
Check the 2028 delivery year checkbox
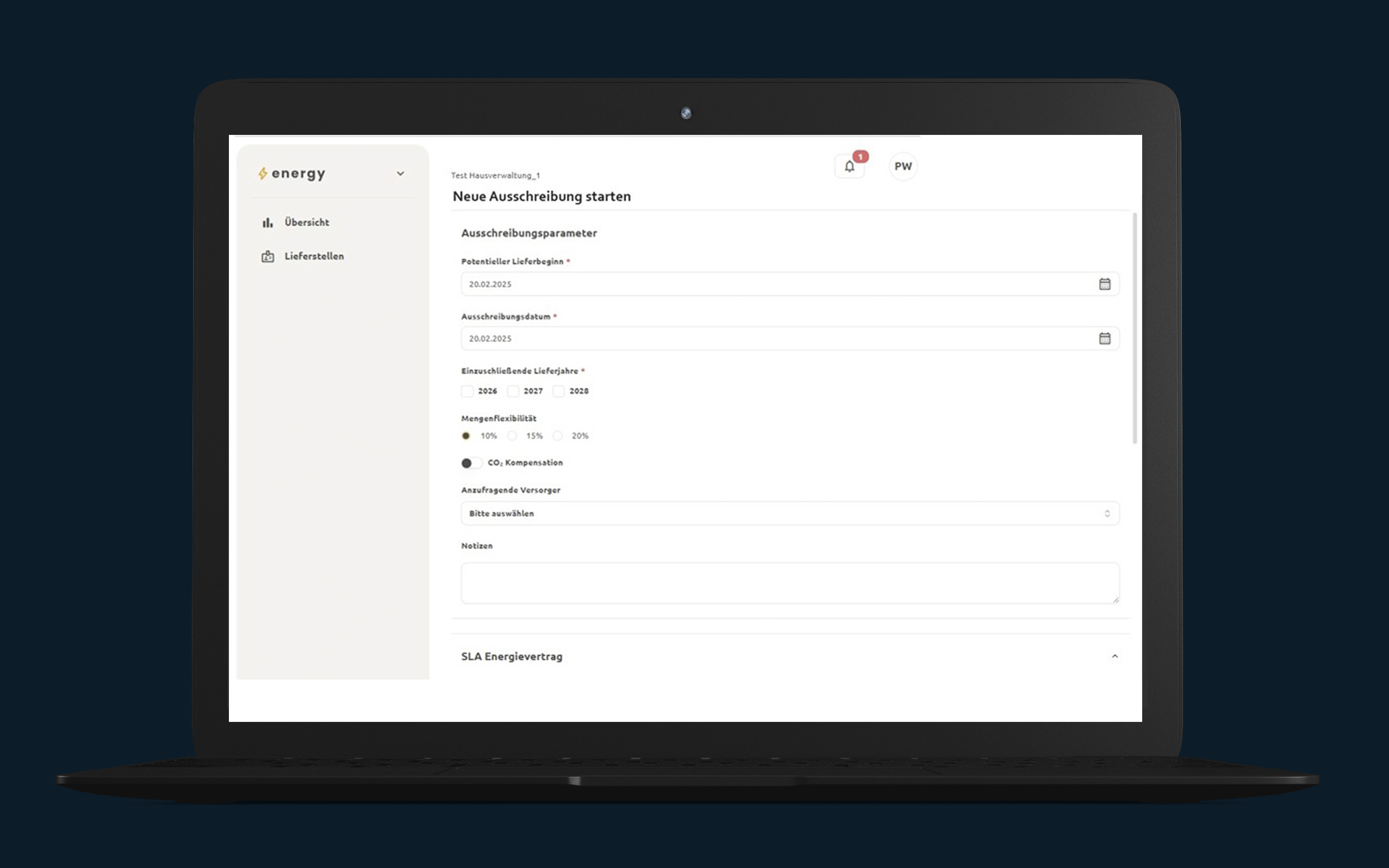tap(559, 391)
